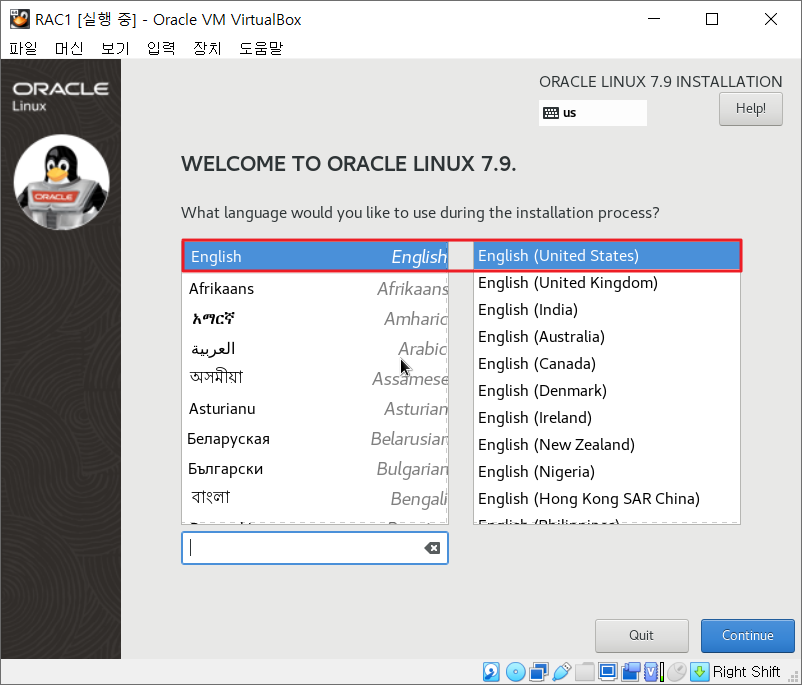Click the recording screens status icon

pyautogui.click(x=631, y=672)
